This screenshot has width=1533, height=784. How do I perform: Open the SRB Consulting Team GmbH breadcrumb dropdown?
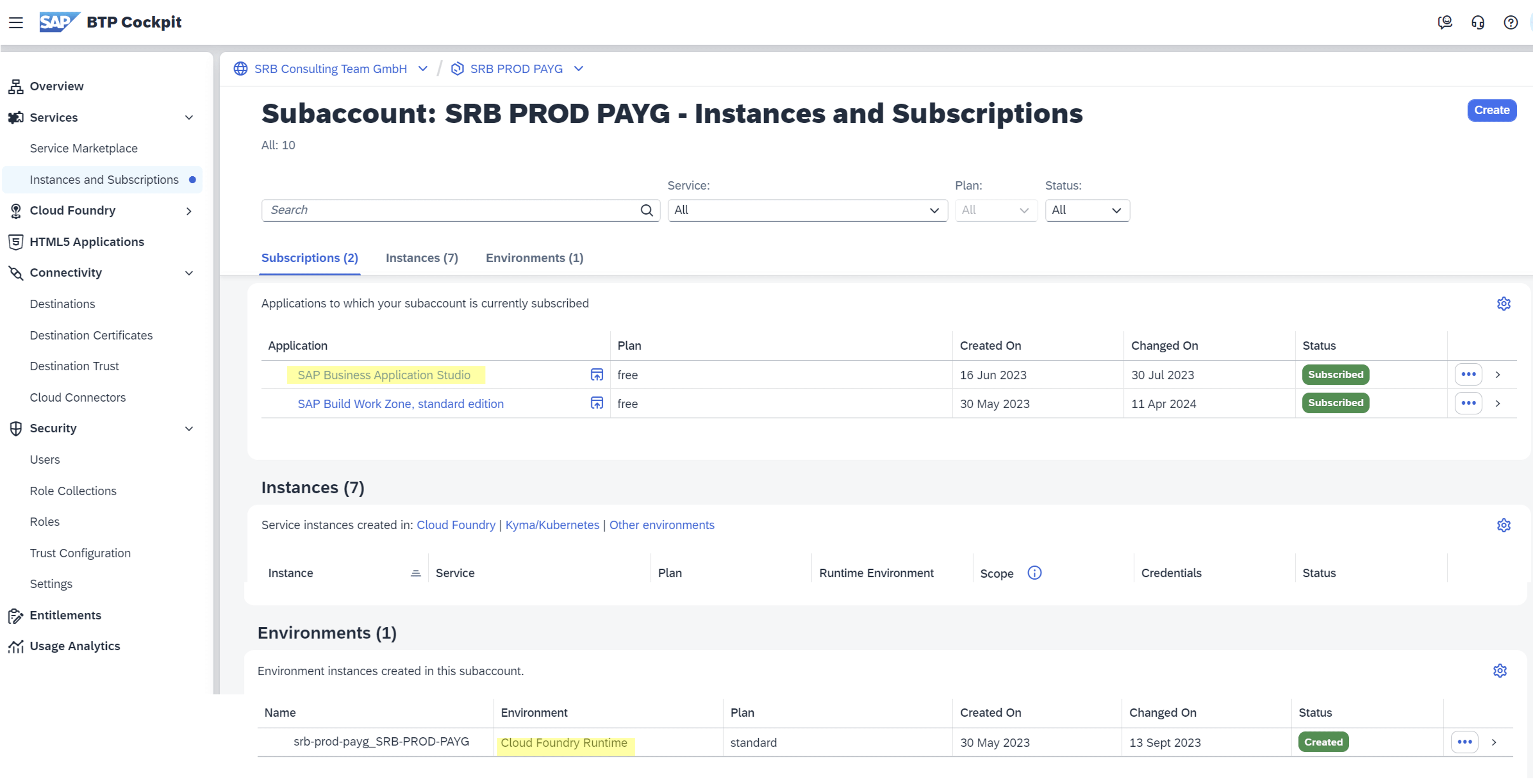(x=423, y=69)
